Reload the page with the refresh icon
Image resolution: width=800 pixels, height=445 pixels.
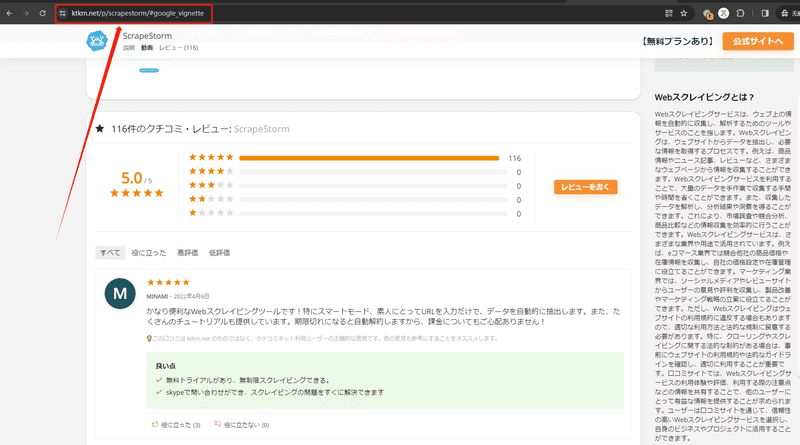42,13
